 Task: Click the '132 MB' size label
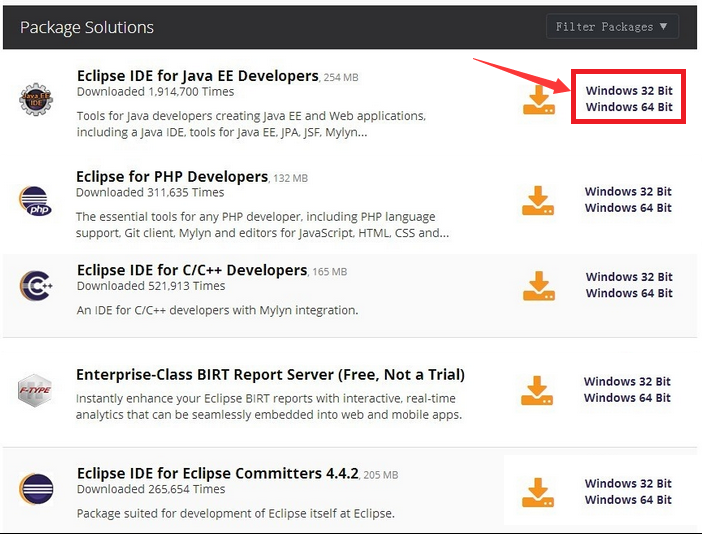(x=291, y=178)
